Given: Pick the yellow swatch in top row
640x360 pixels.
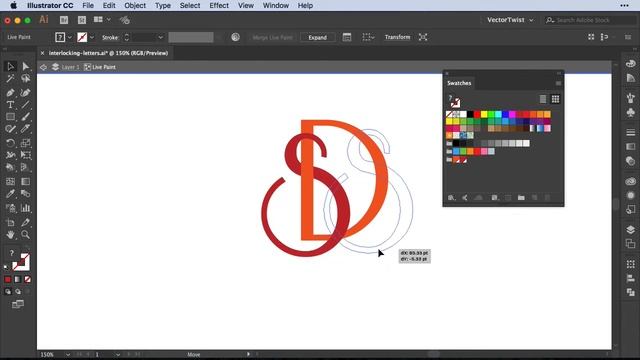Looking at the screenshot, I should 484,114.
